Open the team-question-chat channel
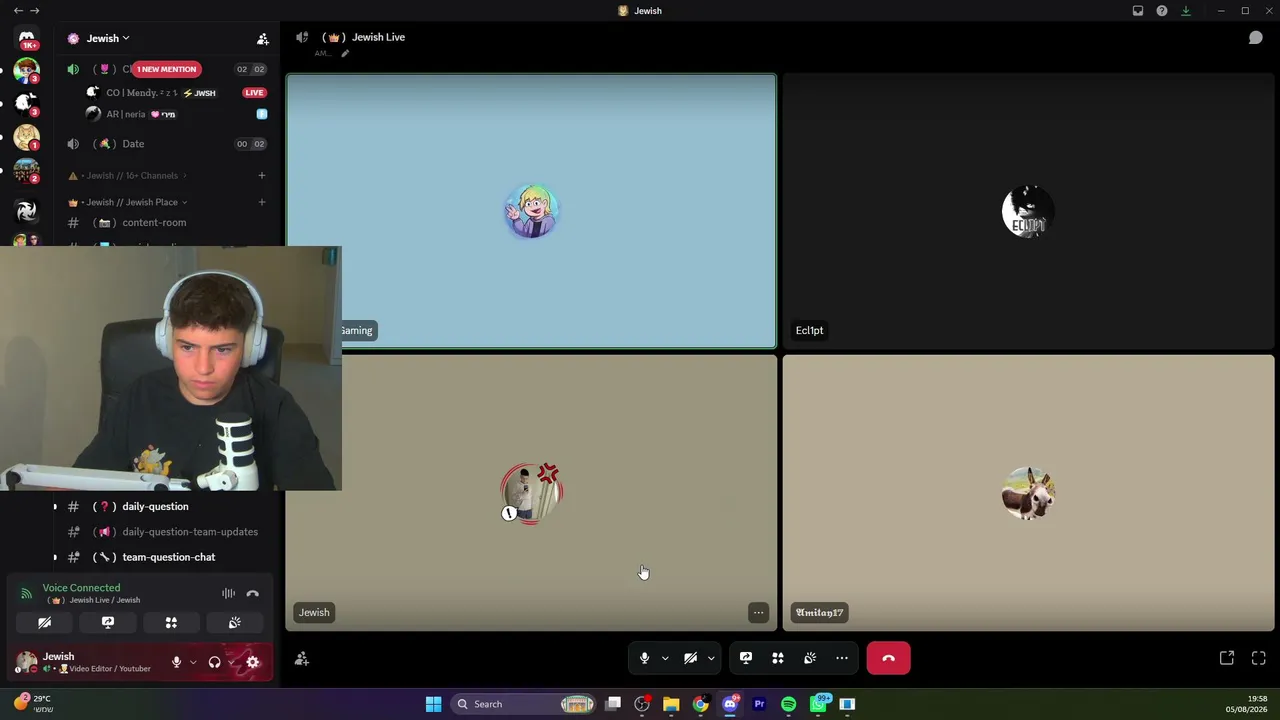1280x720 pixels. [167, 557]
